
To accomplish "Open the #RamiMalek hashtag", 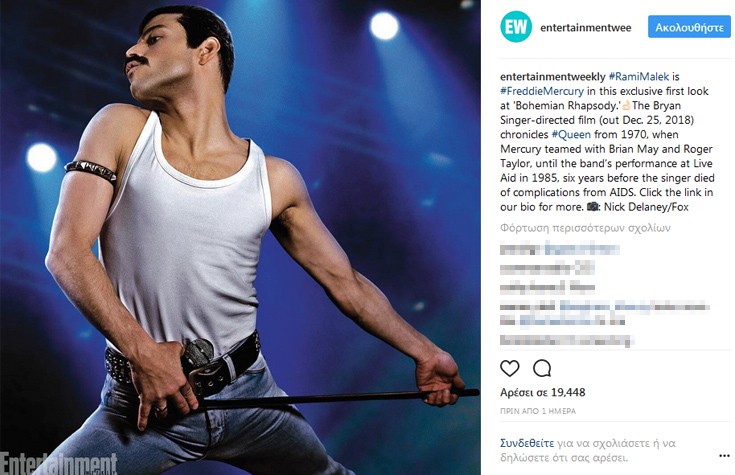I will tap(638, 76).
